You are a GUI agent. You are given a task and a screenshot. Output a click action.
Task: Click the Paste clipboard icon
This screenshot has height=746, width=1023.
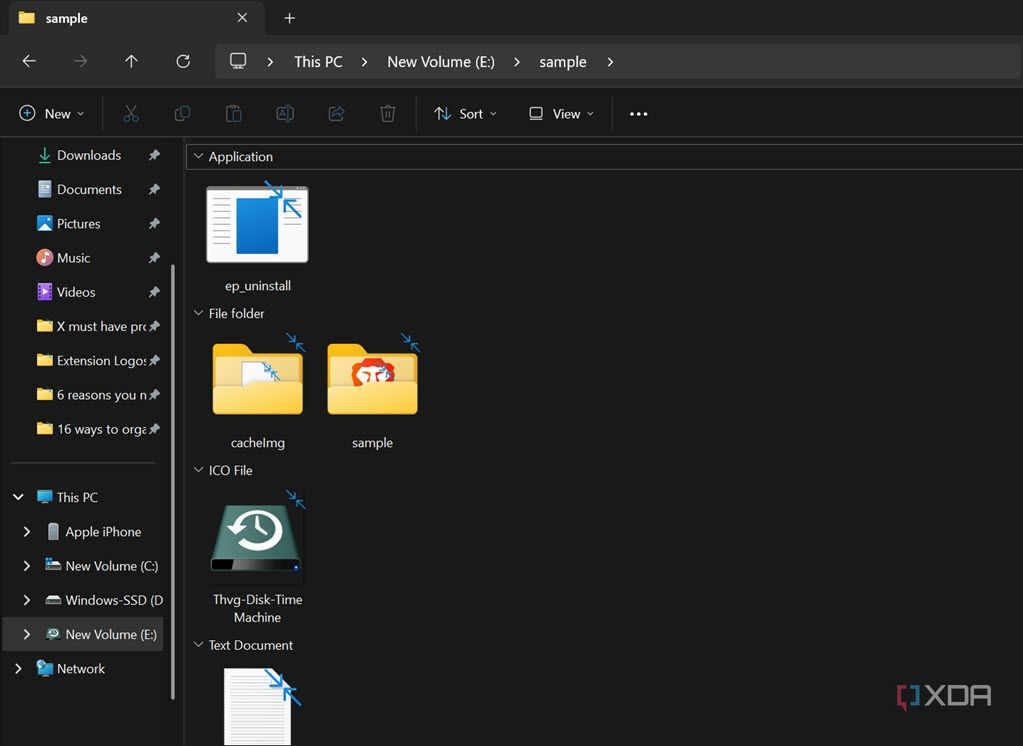(x=234, y=114)
